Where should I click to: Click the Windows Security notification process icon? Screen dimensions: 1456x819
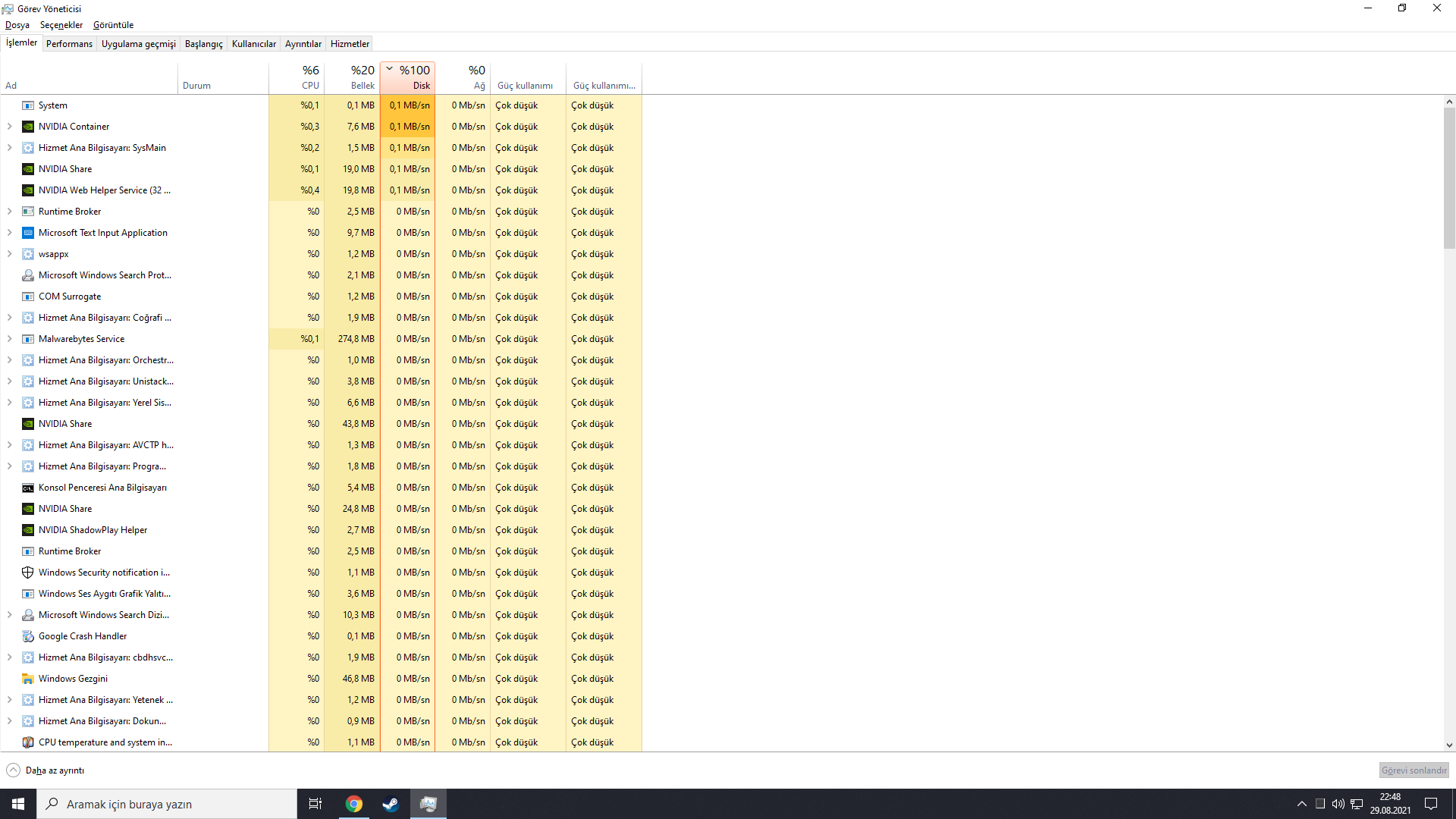click(x=28, y=573)
